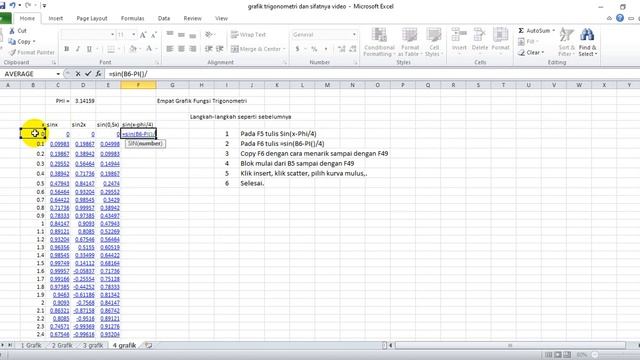The height and width of the screenshot is (360, 640).
Task: Click the Accounting dollar format icon
Action: [298, 49]
